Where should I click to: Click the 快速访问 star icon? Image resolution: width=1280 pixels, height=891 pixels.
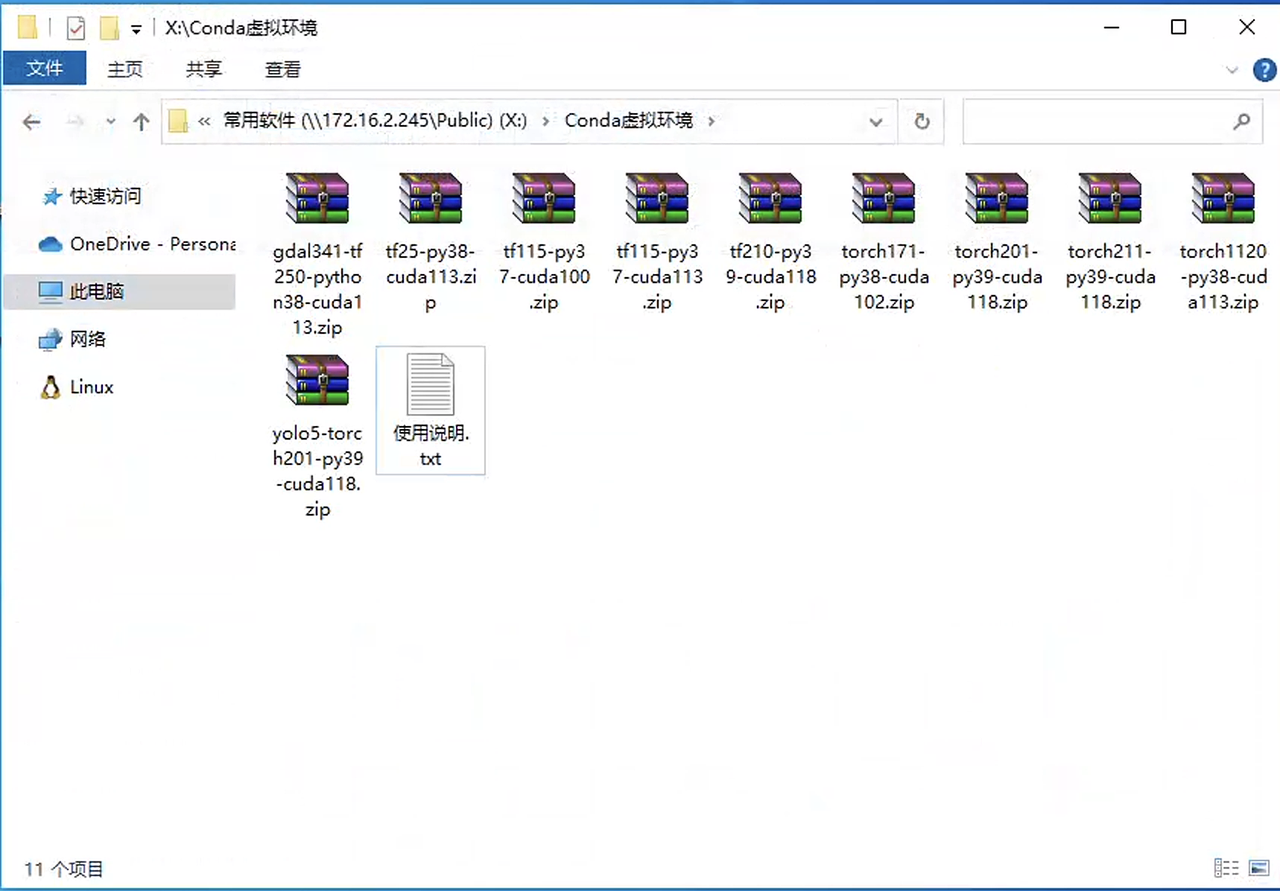tap(51, 197)
